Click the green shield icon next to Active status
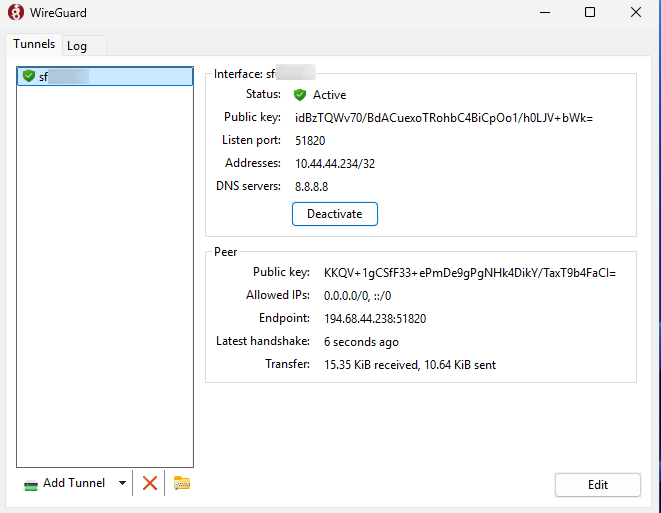This screenshot has width=661, height=513. tap(300, 95)
